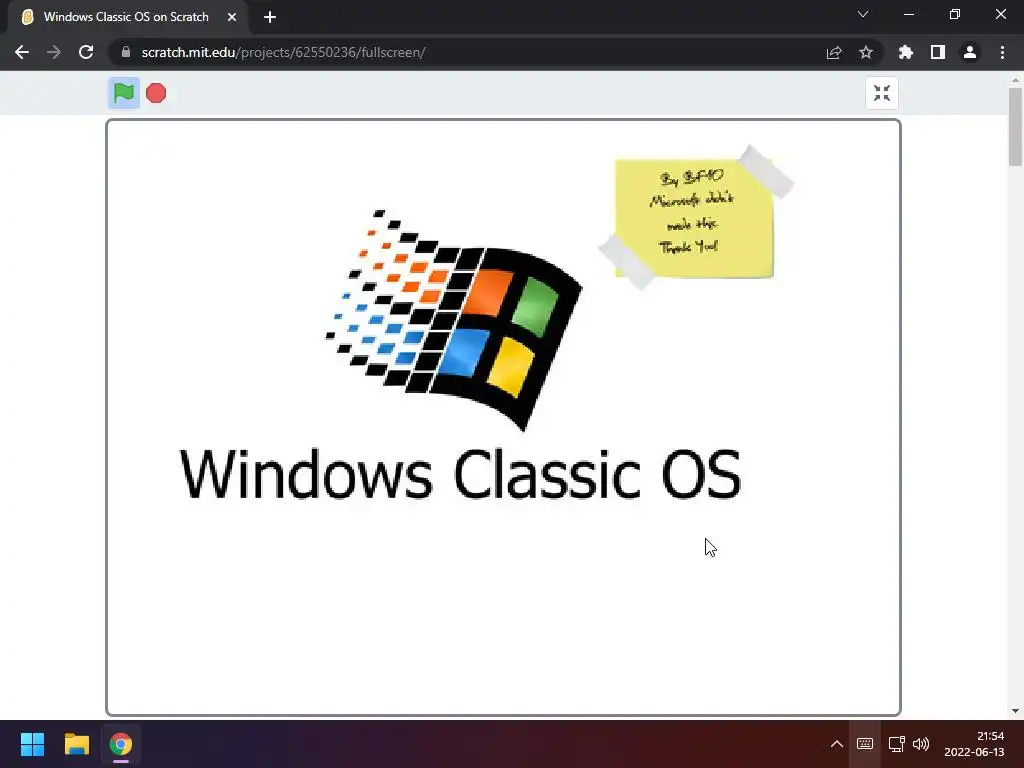Open the Windows Start menu

(32, 744)
